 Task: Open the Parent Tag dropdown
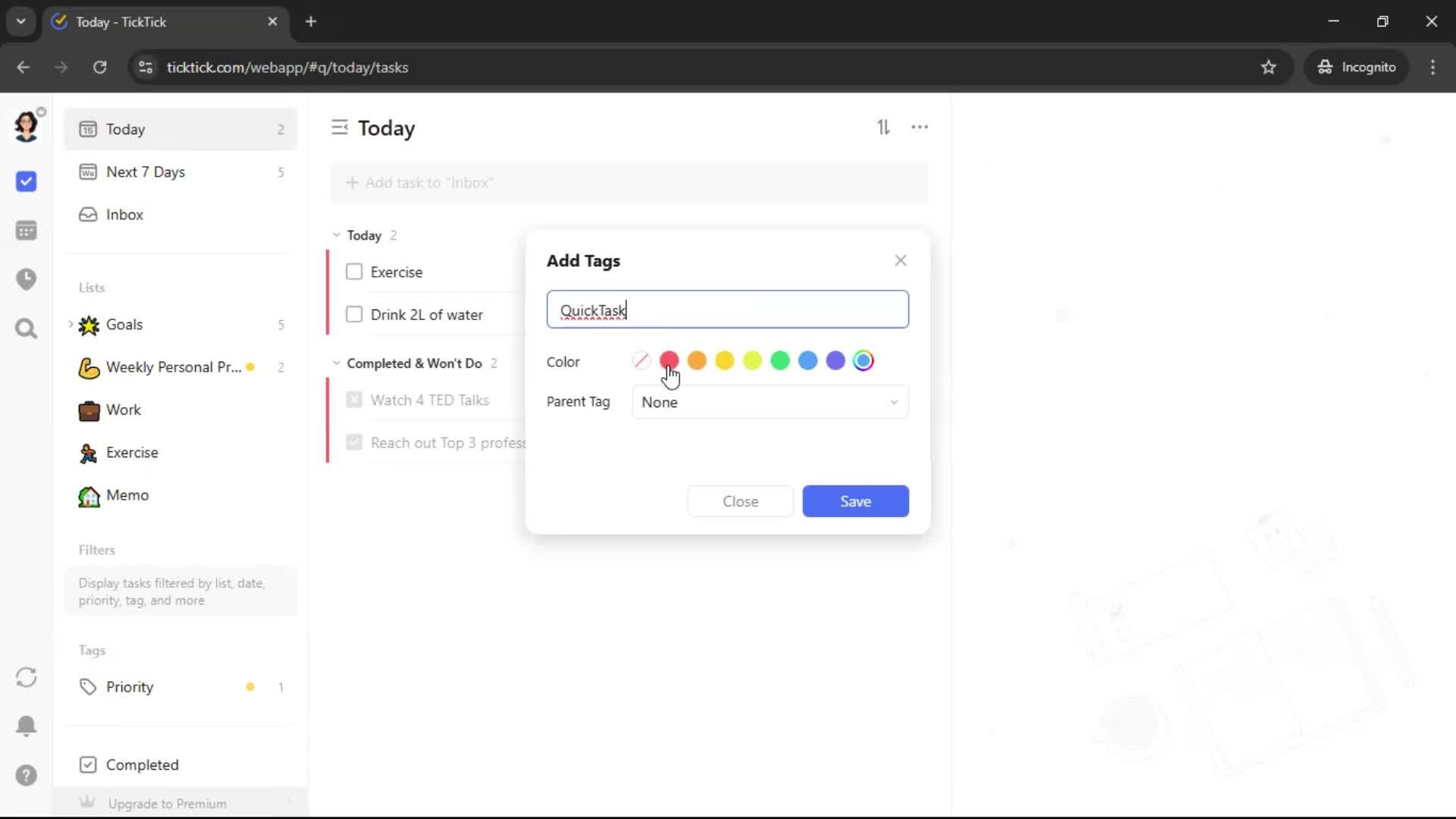(769, 402)
